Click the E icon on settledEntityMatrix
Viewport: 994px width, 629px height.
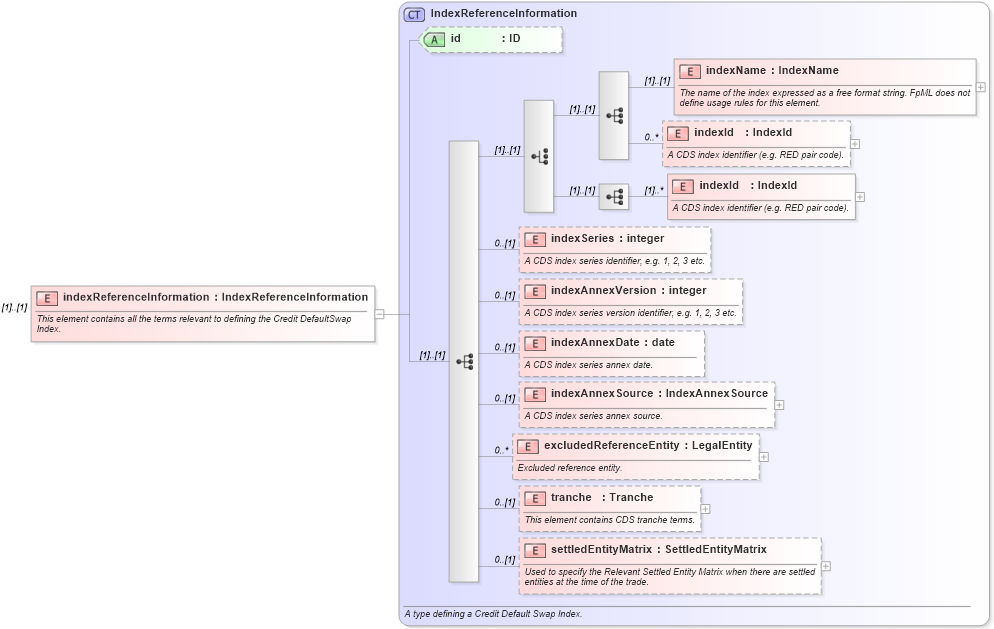click(x=533, y=549)
